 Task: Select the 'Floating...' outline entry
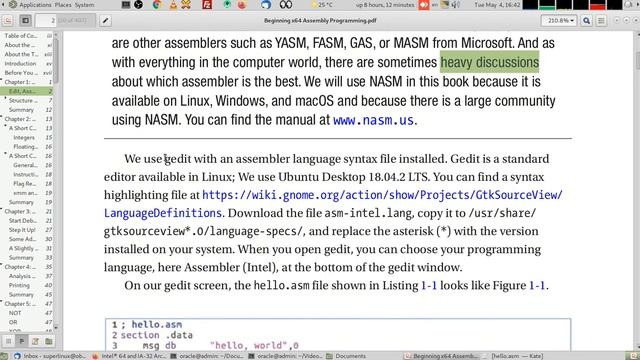click(x=27, y=147)
